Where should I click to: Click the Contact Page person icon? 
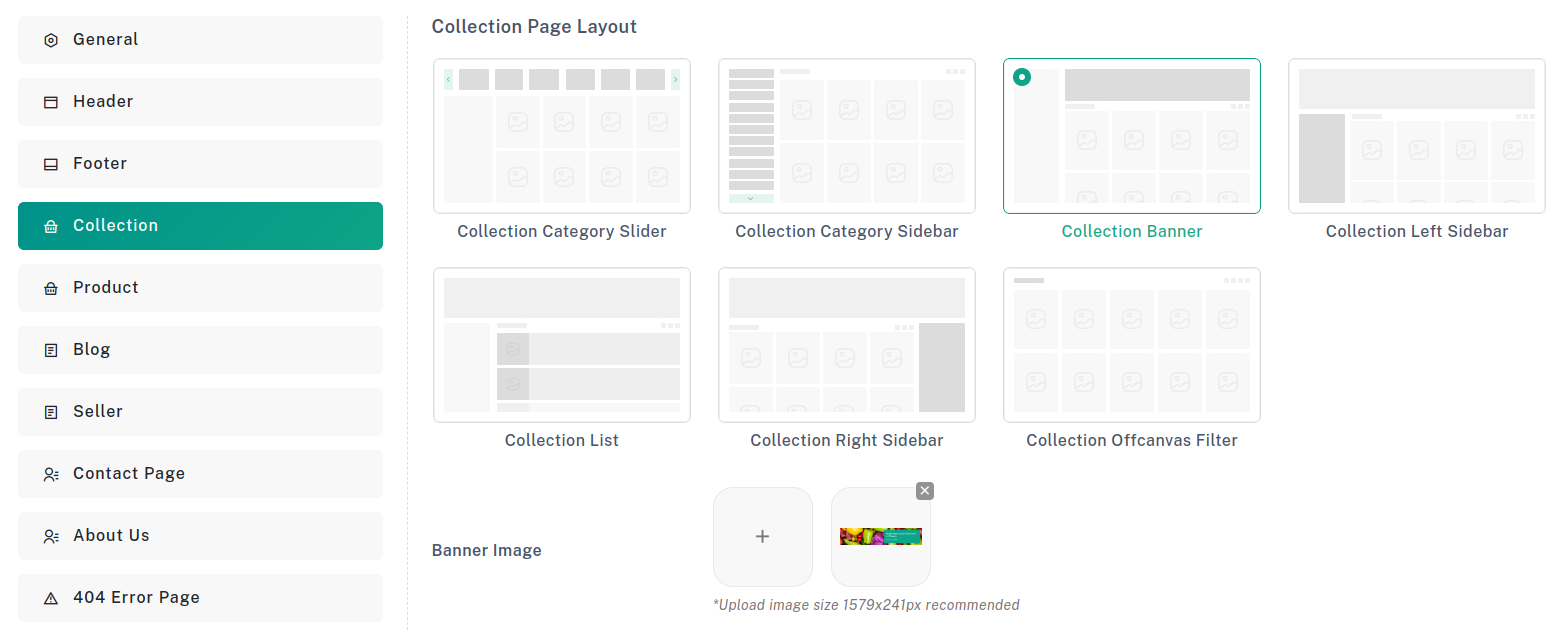pyautogui.click(x=51, y=474)
